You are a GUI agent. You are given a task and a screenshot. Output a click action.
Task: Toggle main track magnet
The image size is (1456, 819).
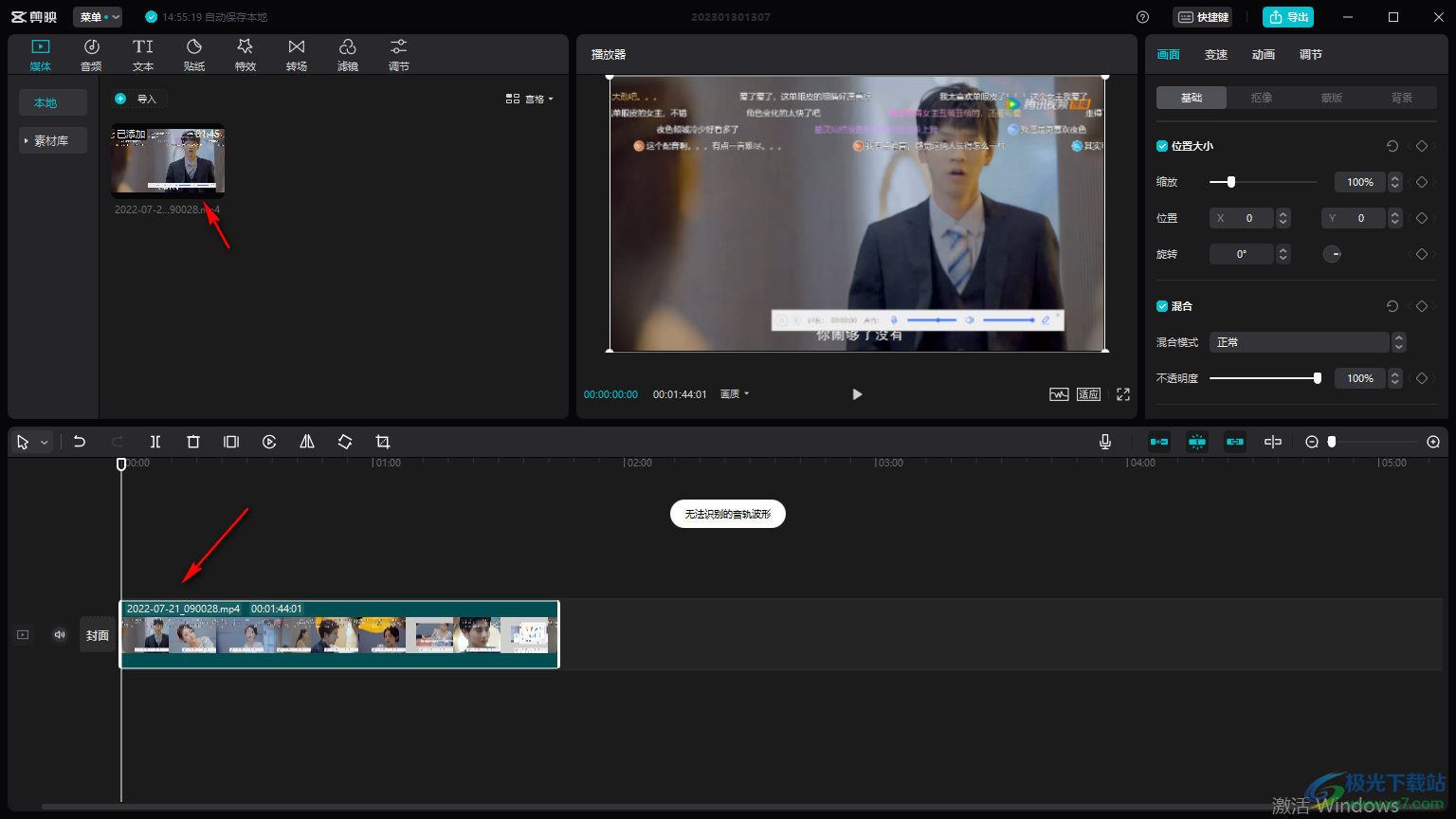pos(1159,442)
